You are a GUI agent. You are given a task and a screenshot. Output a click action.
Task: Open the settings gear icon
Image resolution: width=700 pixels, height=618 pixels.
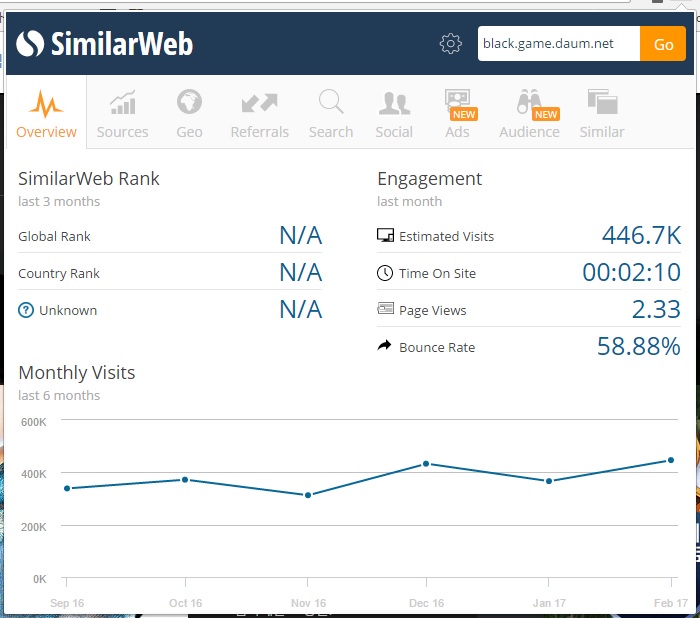450,43
